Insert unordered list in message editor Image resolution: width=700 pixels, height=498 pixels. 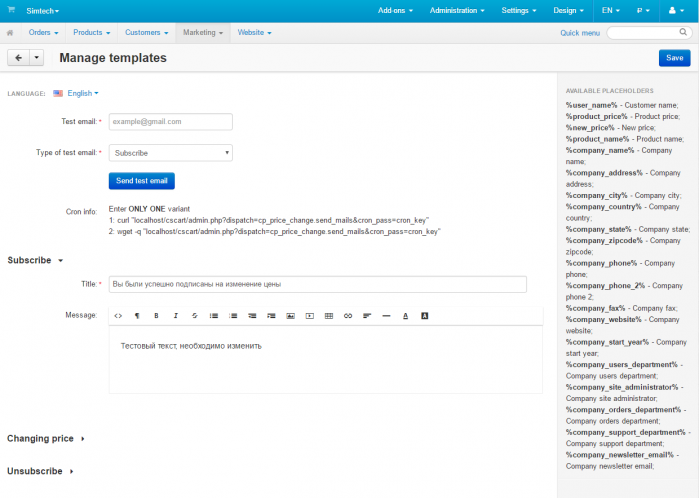click(x=214, y=316)
